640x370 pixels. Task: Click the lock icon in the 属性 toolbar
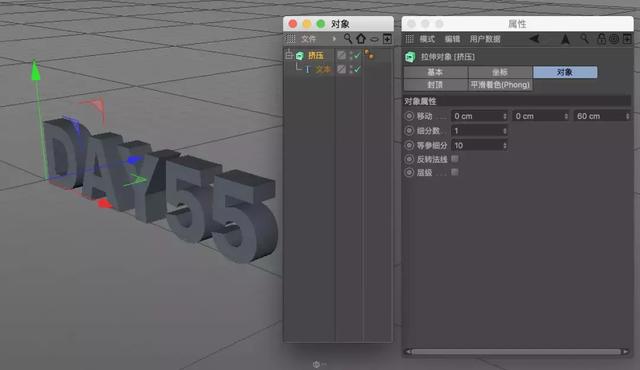coord(601,39)
